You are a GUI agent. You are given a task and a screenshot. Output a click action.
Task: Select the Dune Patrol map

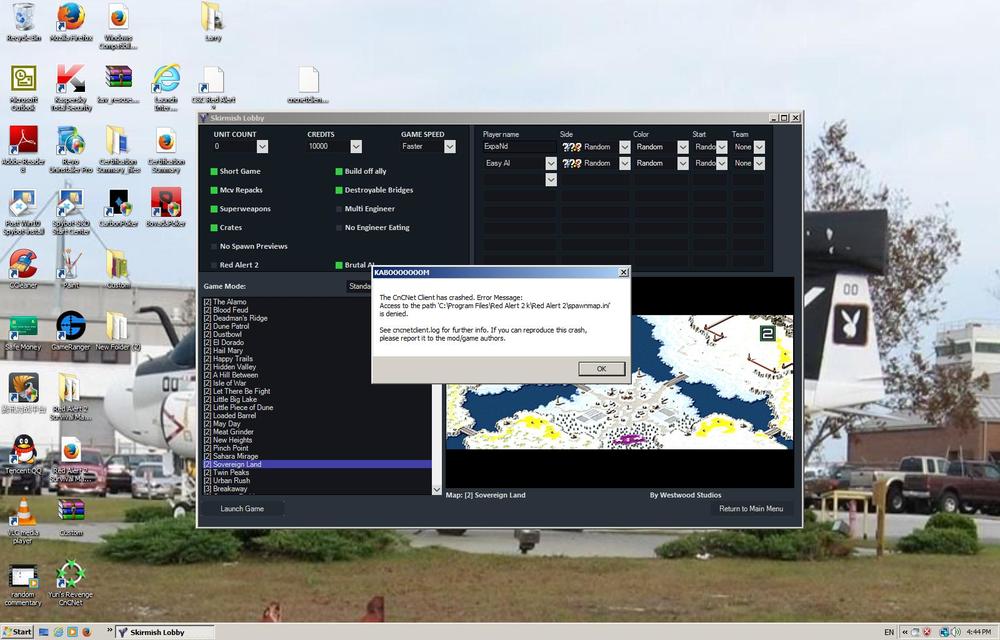(x=226, y=326)
